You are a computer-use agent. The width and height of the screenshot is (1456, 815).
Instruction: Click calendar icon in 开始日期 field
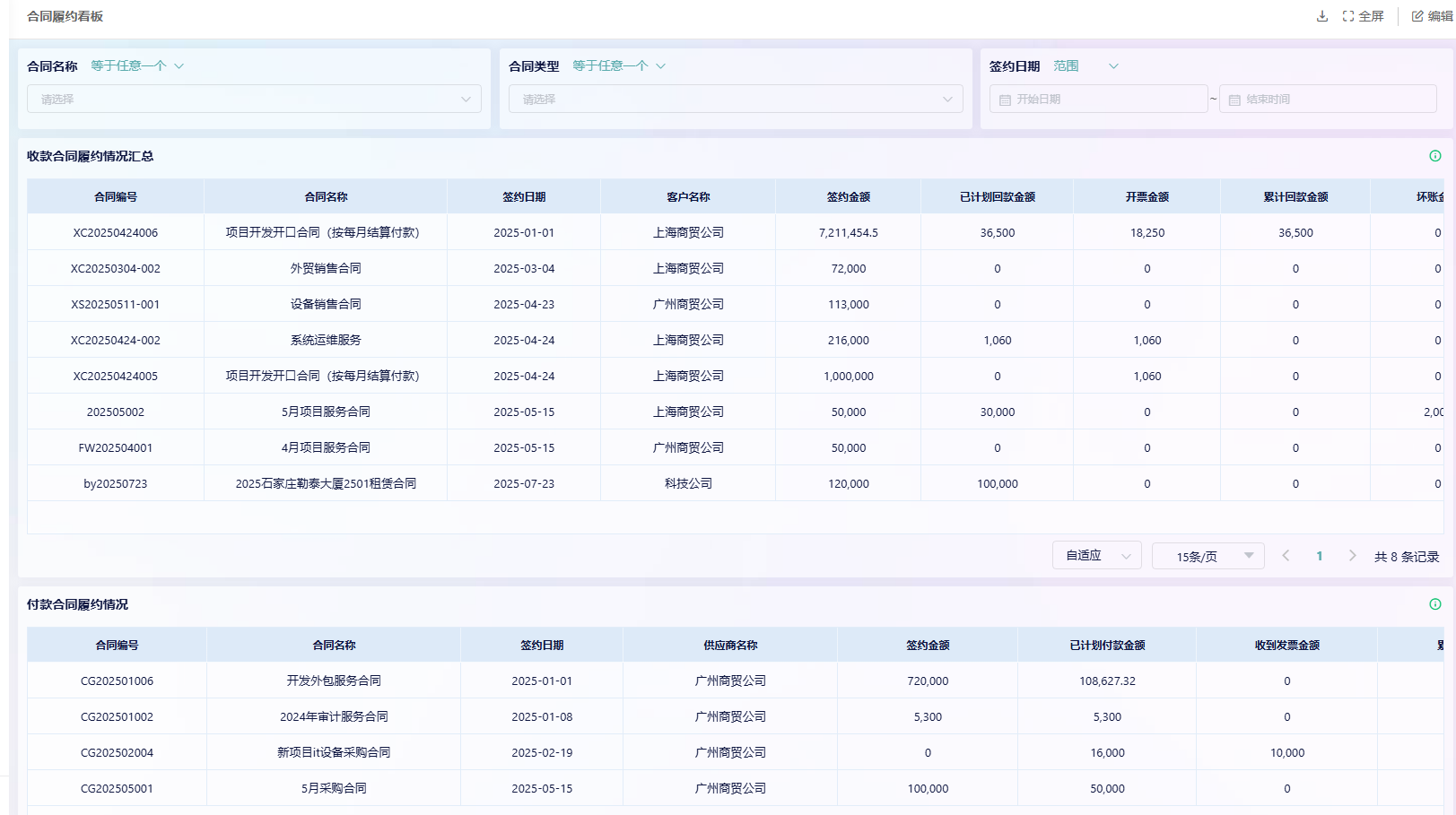[1005, 100]
